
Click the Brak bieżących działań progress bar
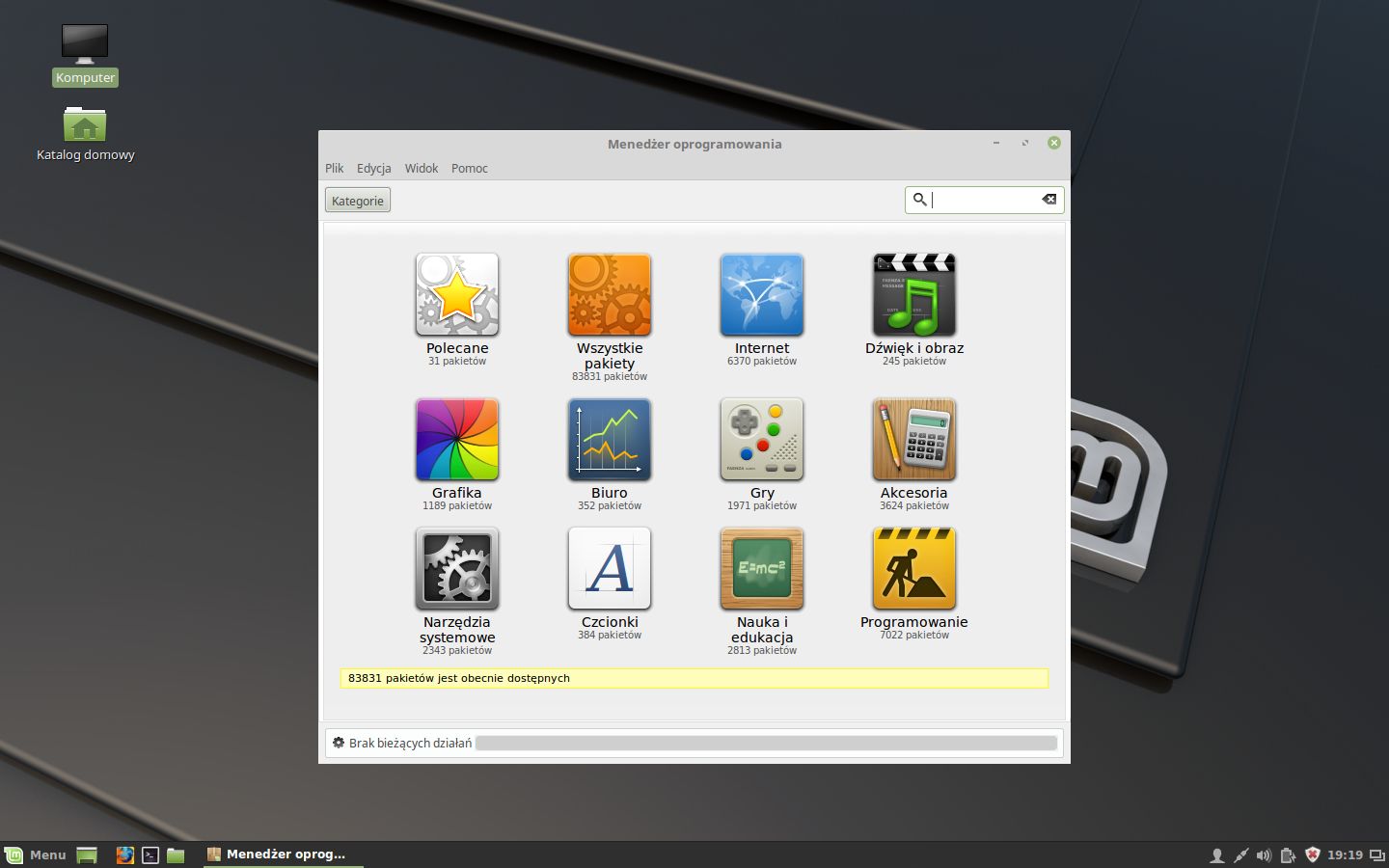766,743
